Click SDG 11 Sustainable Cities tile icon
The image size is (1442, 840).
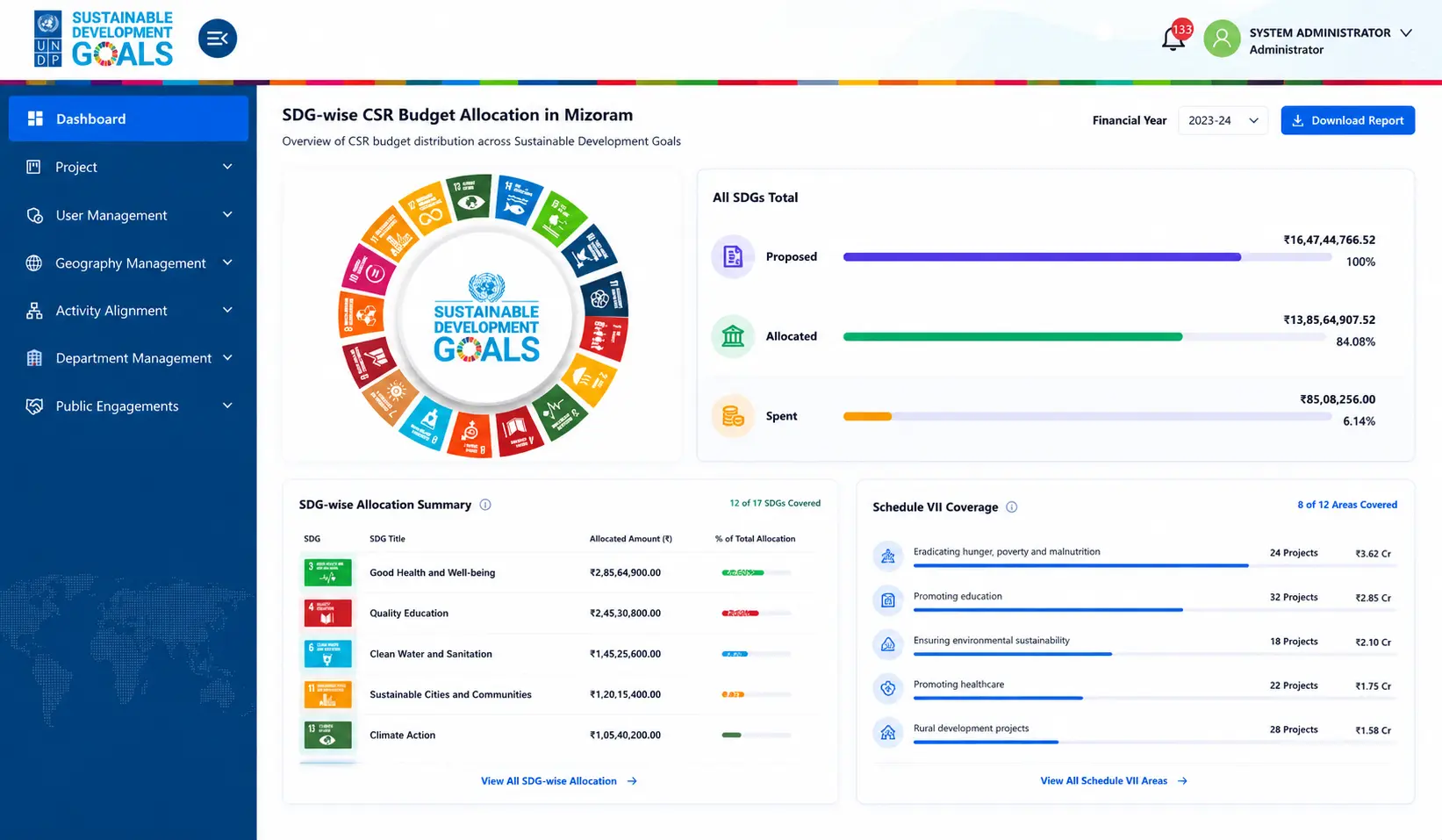tap(328, 694)
